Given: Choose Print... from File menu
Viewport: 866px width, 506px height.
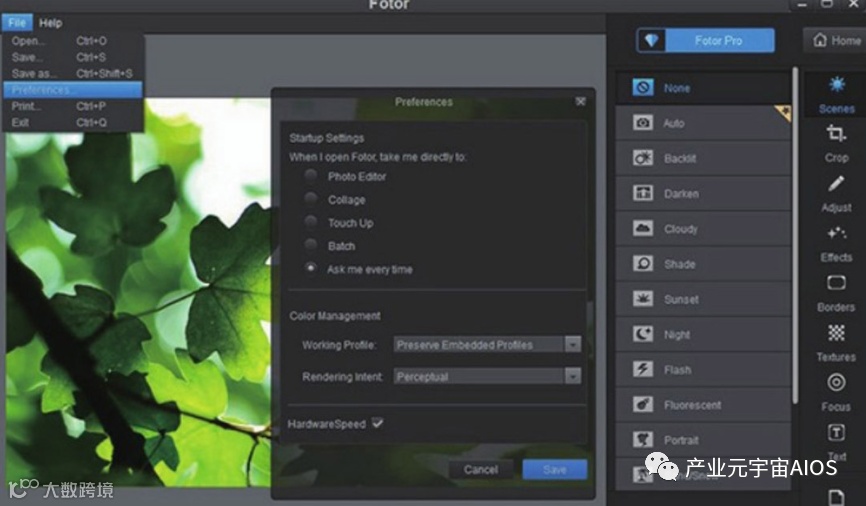Looking at the screenshot, I should [72, 106].
